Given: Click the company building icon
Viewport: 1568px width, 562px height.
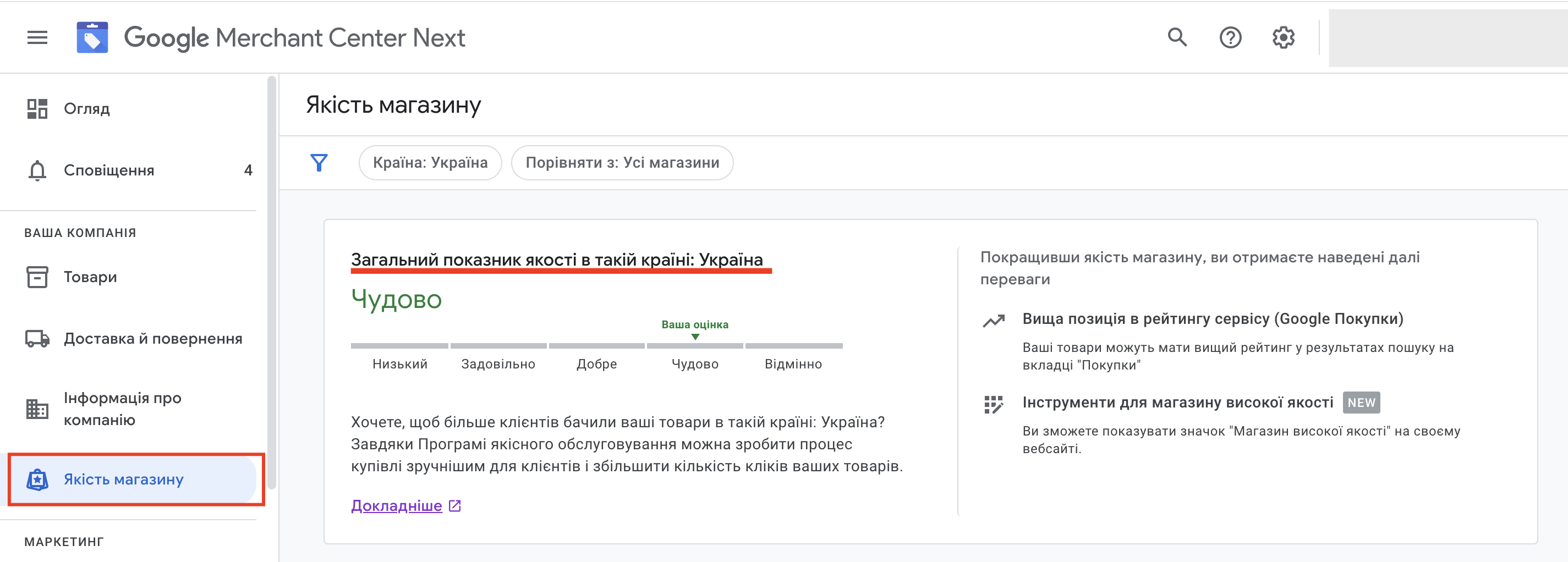Looking at the screenshot, I should (37, 409).
